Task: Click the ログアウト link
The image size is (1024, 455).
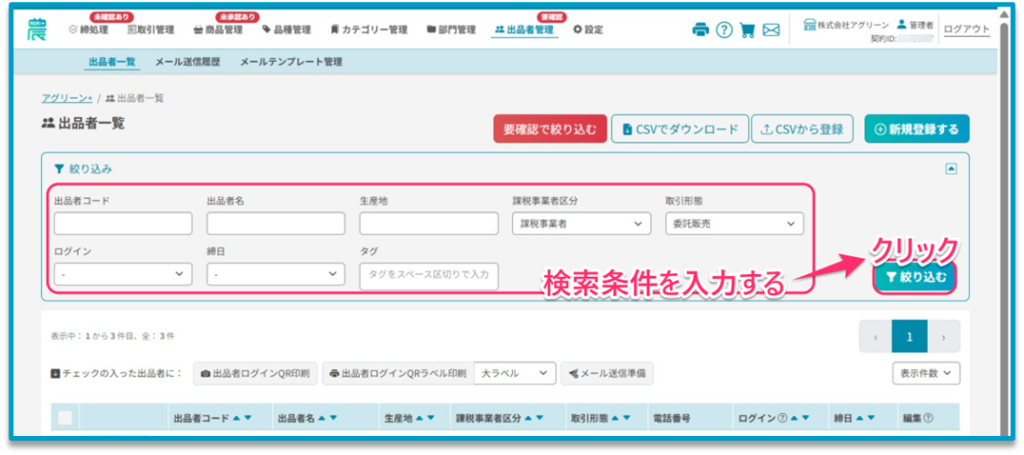Action: click(x=967, y=29)
